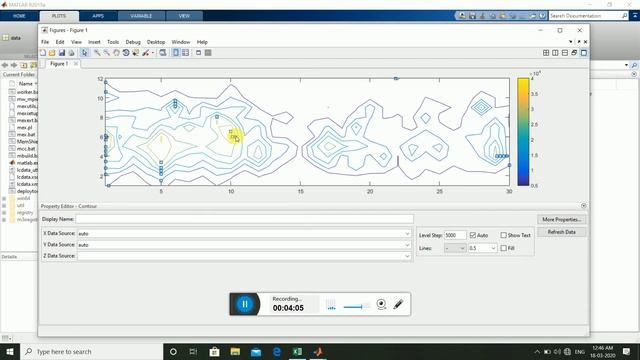Image resolution: width=640 pixels, height=360 pixels.
Task: Click in the Display Name field
Action: (x=244, y=219)
